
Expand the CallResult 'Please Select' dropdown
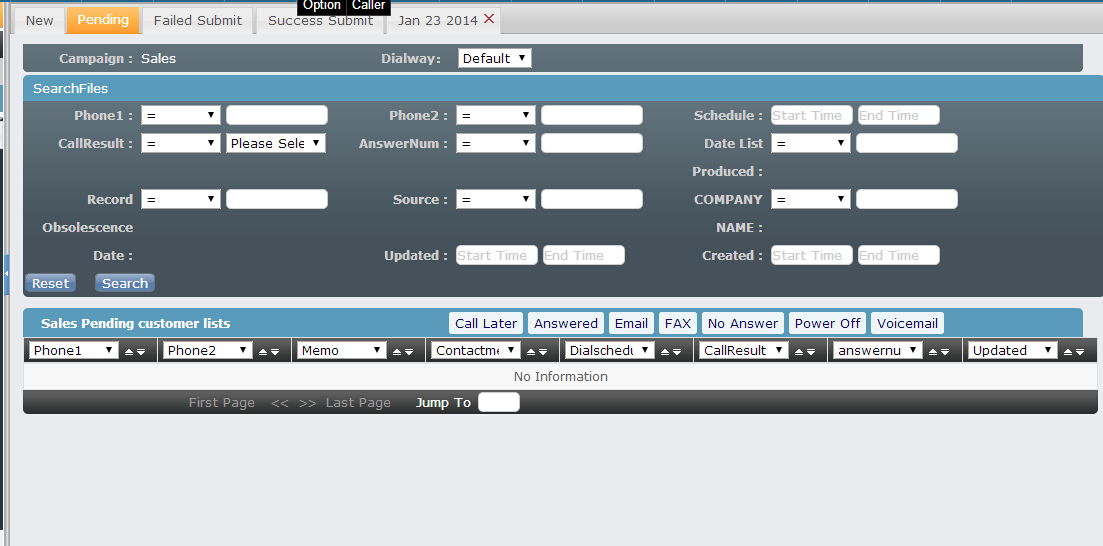[x=276, y=143]
